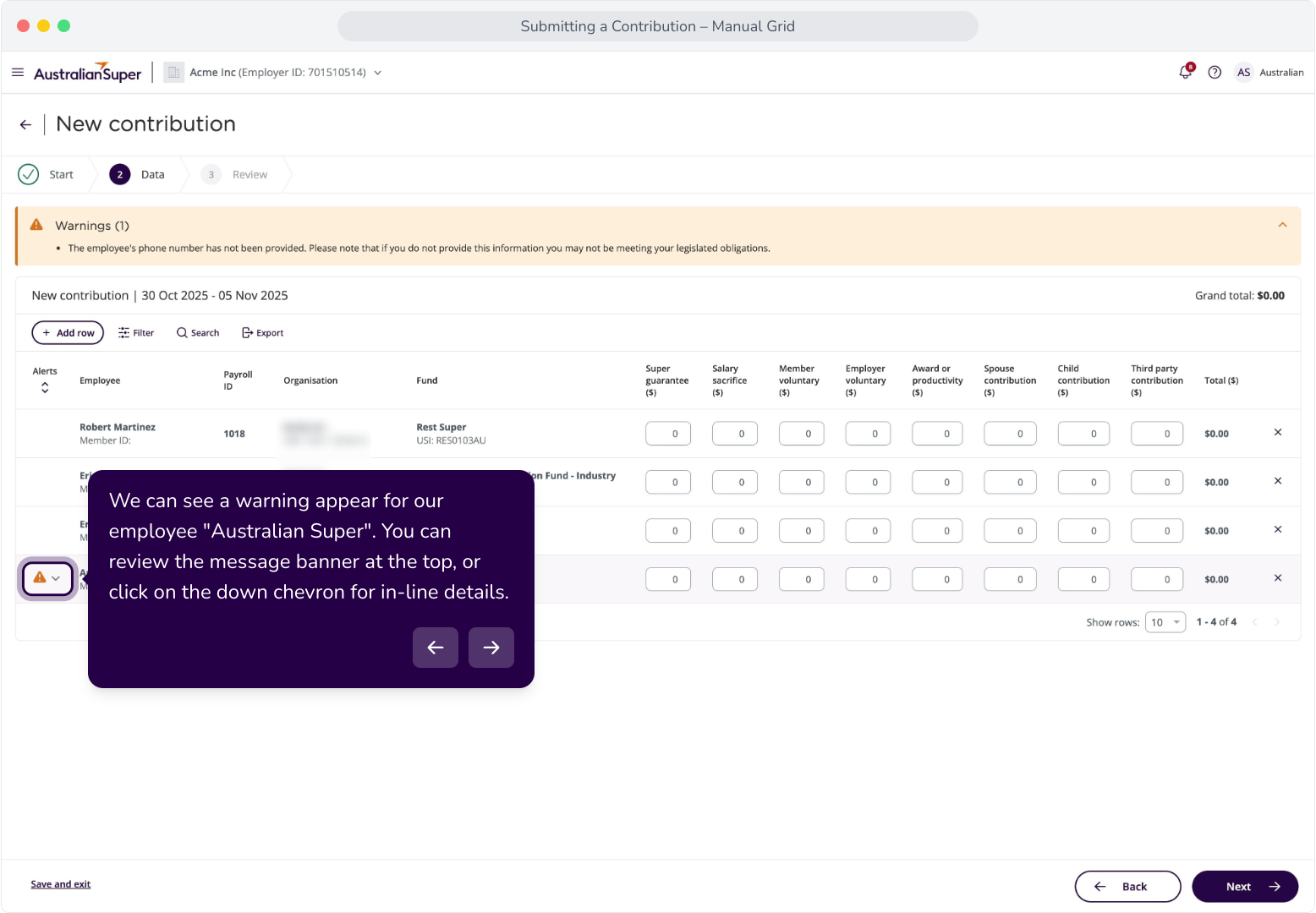Click the Next button

click(1245, 887)
